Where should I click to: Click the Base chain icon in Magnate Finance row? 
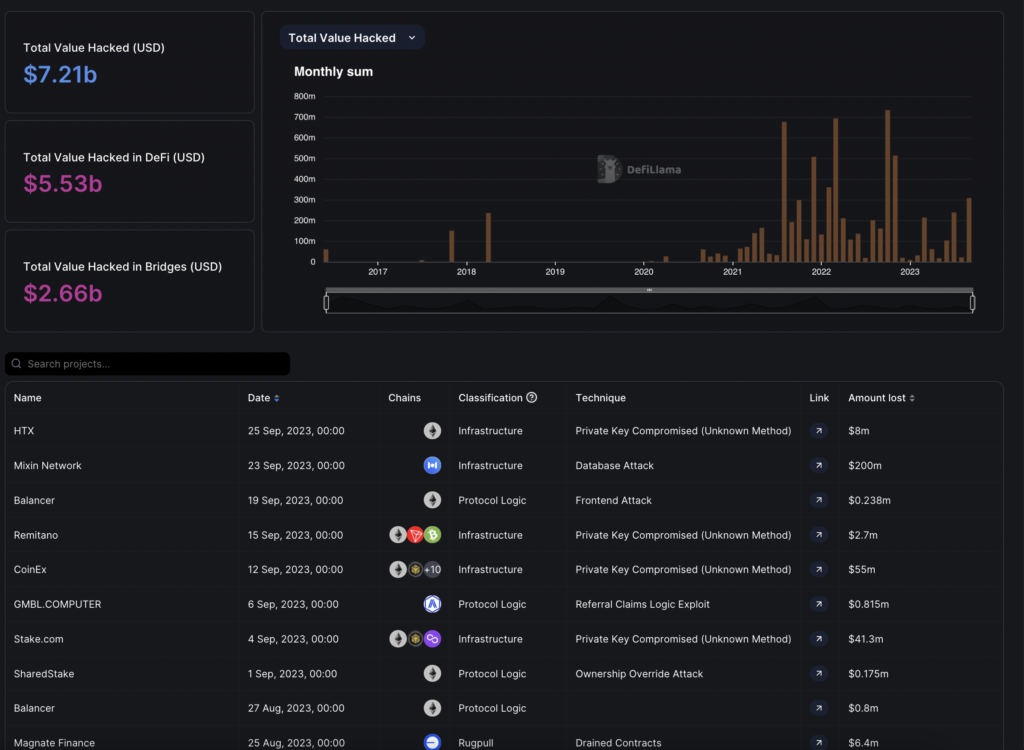pyautogui.click(x=432, y=742)
